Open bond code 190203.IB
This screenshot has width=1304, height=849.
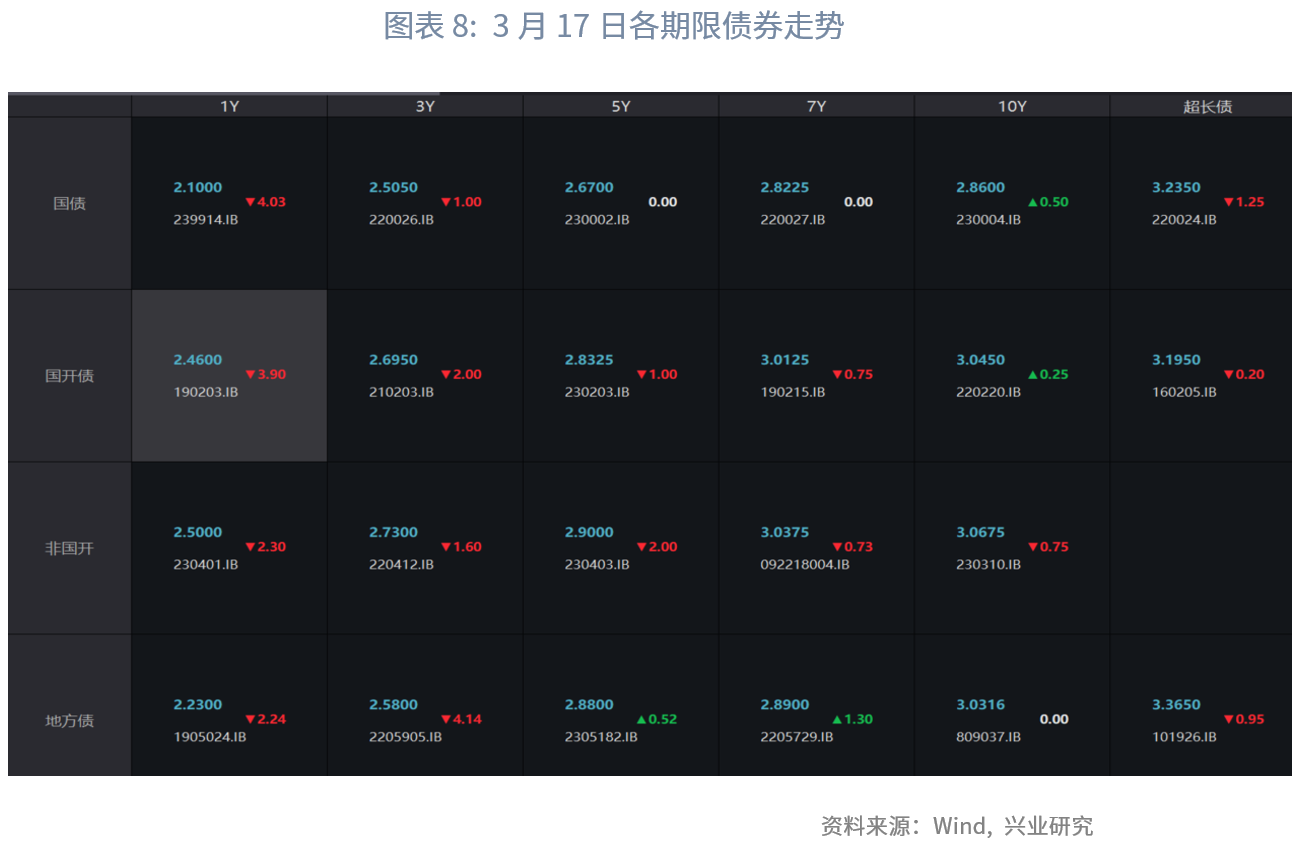pyautogui.click(x=206, y=392)
